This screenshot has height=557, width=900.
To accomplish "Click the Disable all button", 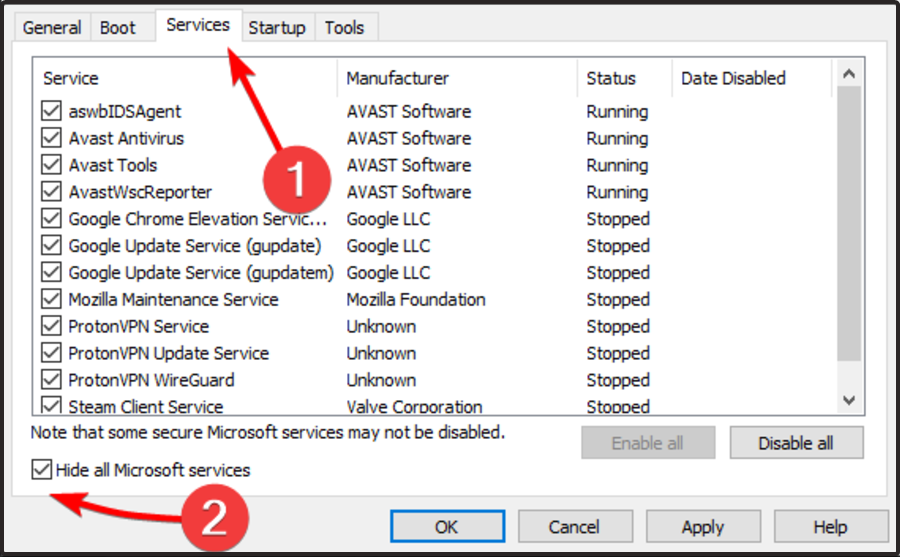I will [796, 443].
